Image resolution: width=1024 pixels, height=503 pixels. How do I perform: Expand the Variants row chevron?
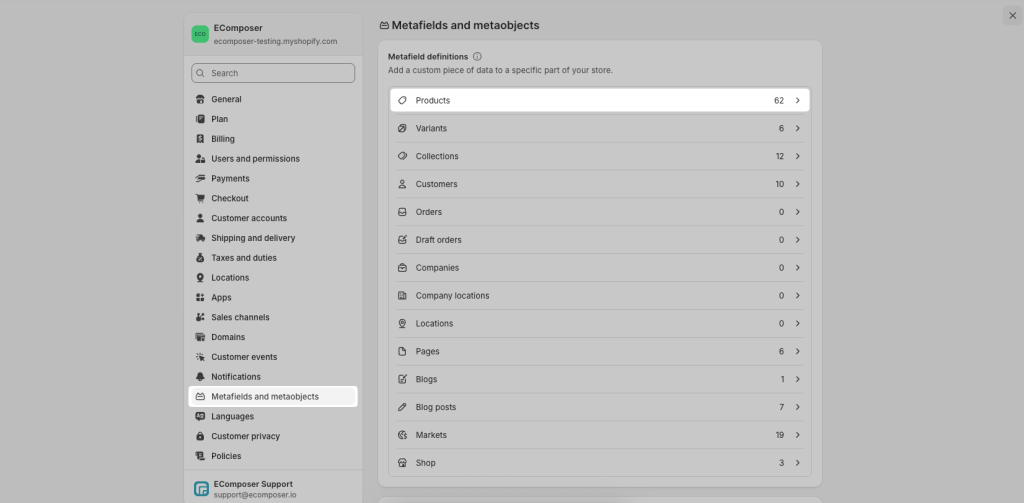pyautogui.click(x=797, y=129)
